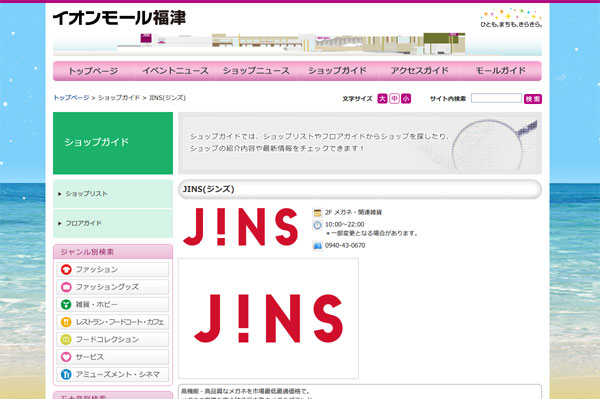This screenshot has width=600, height=399.
Task: Click the green ショップガイド sidebar header
Action: (x=113, y=143)
